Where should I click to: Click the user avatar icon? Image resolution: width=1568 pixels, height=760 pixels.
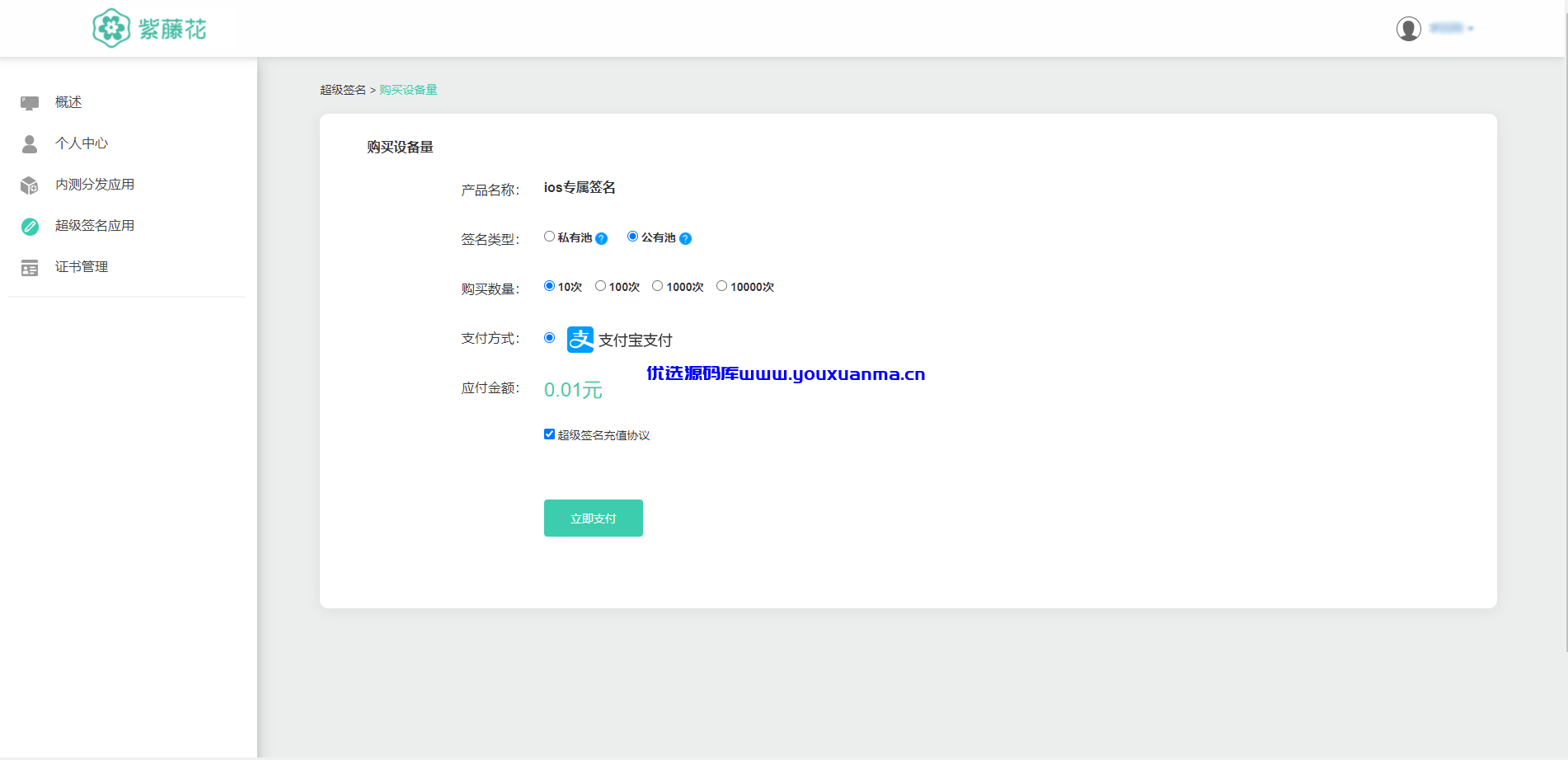point(1408,29)
